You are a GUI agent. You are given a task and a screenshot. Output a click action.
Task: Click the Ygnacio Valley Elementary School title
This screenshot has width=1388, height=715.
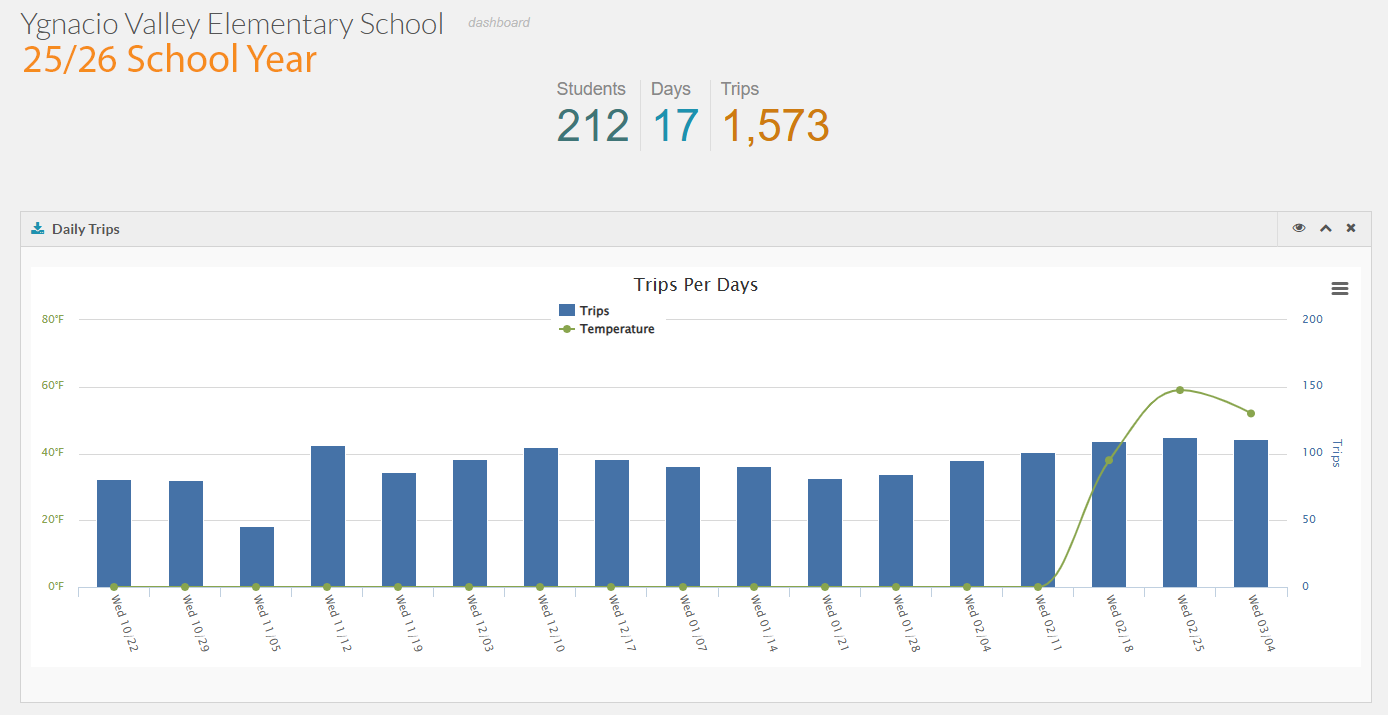(x=232, y=24)
